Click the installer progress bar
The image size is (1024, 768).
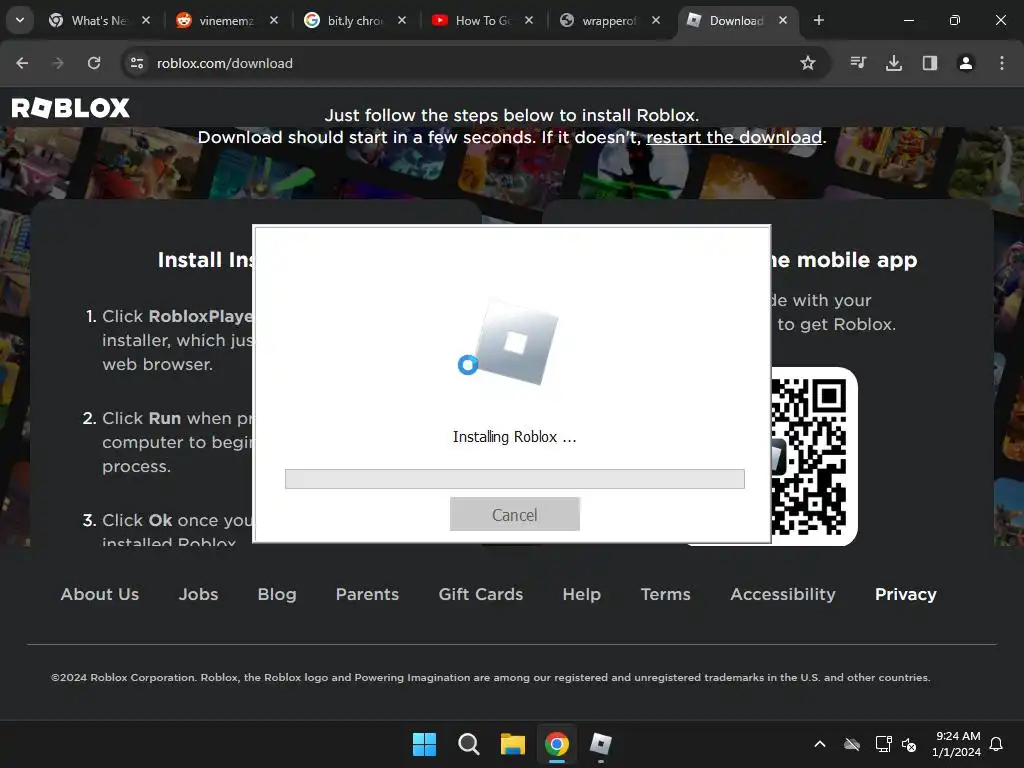click(515, 479)
